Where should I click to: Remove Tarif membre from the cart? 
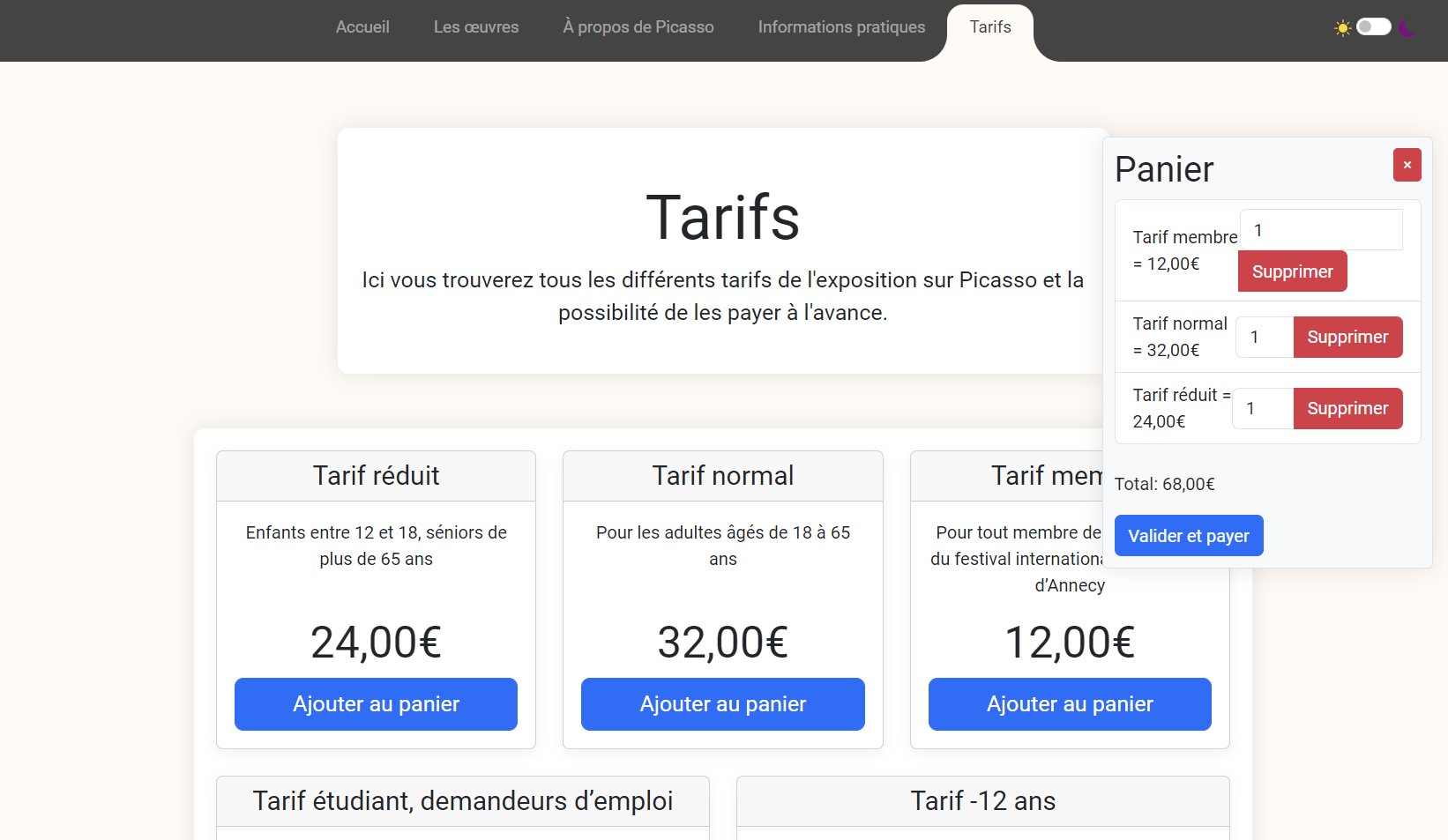1293,271
